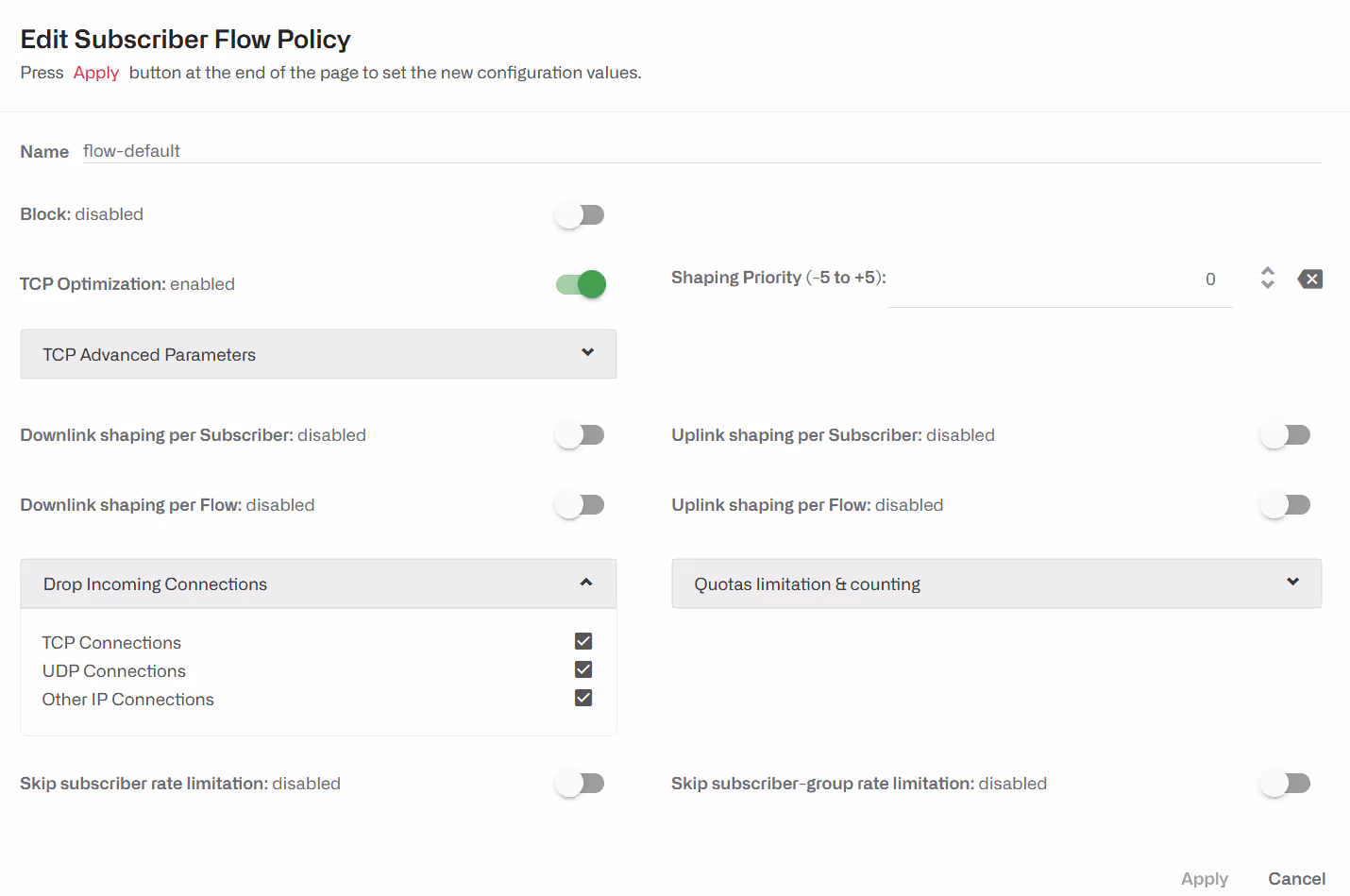Screen dimensions: 1350x896
Task: Click the clear shaping priority backspace icon
Action: (1310, 279)
